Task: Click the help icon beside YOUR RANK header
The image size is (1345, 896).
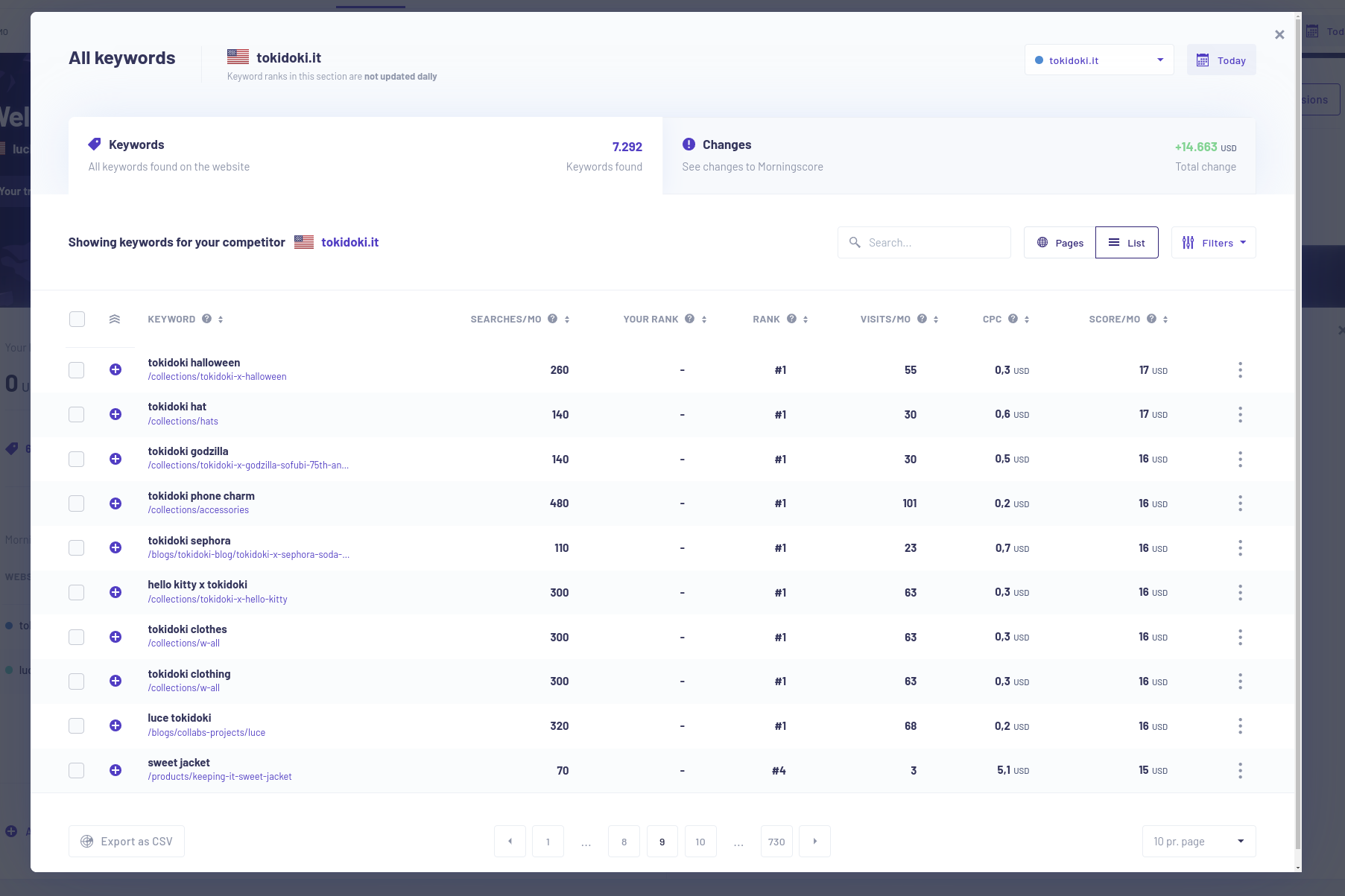Action: click(x=690, y=319)
